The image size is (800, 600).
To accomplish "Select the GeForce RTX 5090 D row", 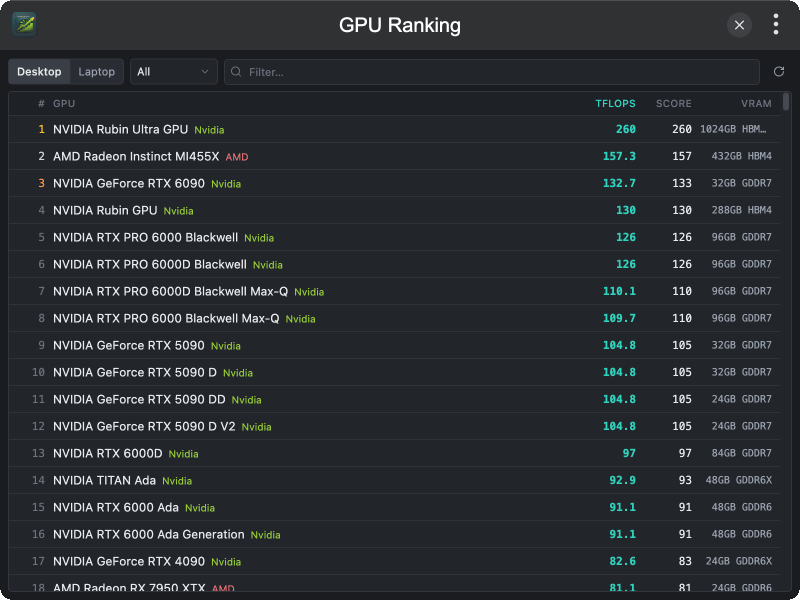I will pyautogui.click(x=394, y=372).
